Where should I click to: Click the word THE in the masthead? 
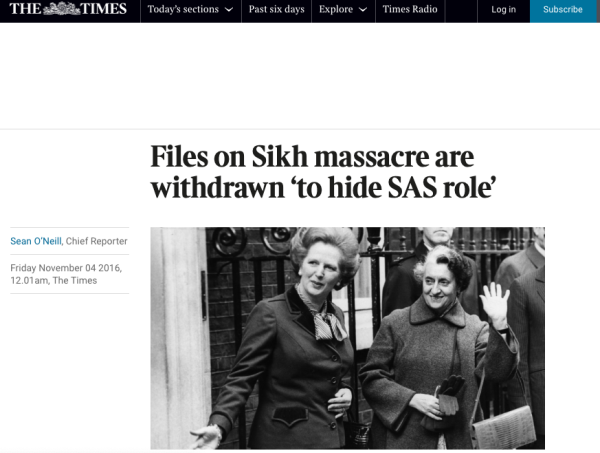tap(25, 8)
